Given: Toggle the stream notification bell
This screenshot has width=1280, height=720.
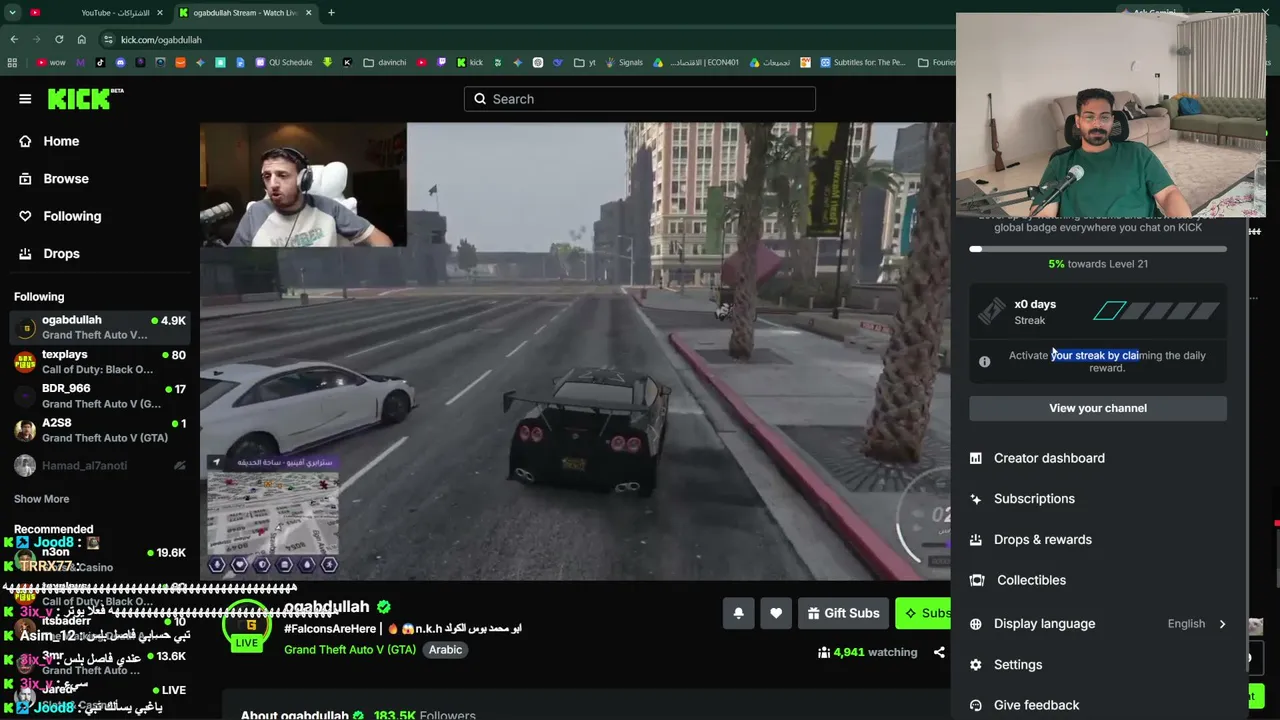Looking at the screenshot, I should (x=739, y=613).
